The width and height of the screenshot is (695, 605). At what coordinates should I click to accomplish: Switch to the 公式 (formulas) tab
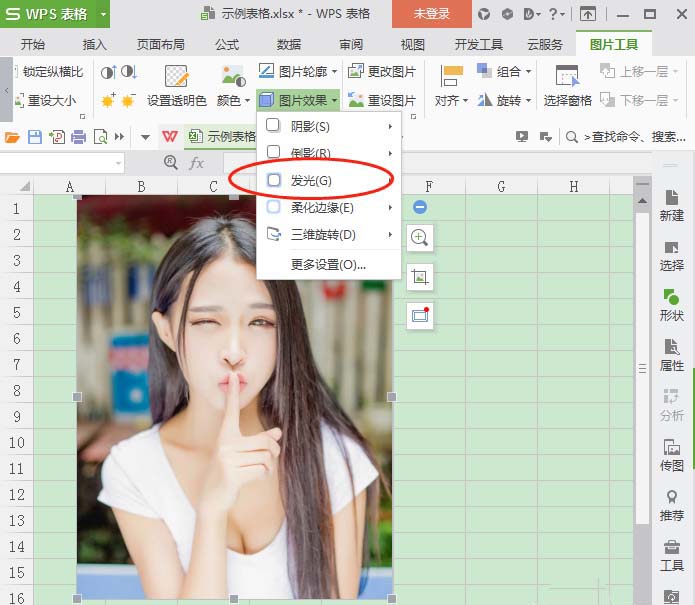pos(226,45)
